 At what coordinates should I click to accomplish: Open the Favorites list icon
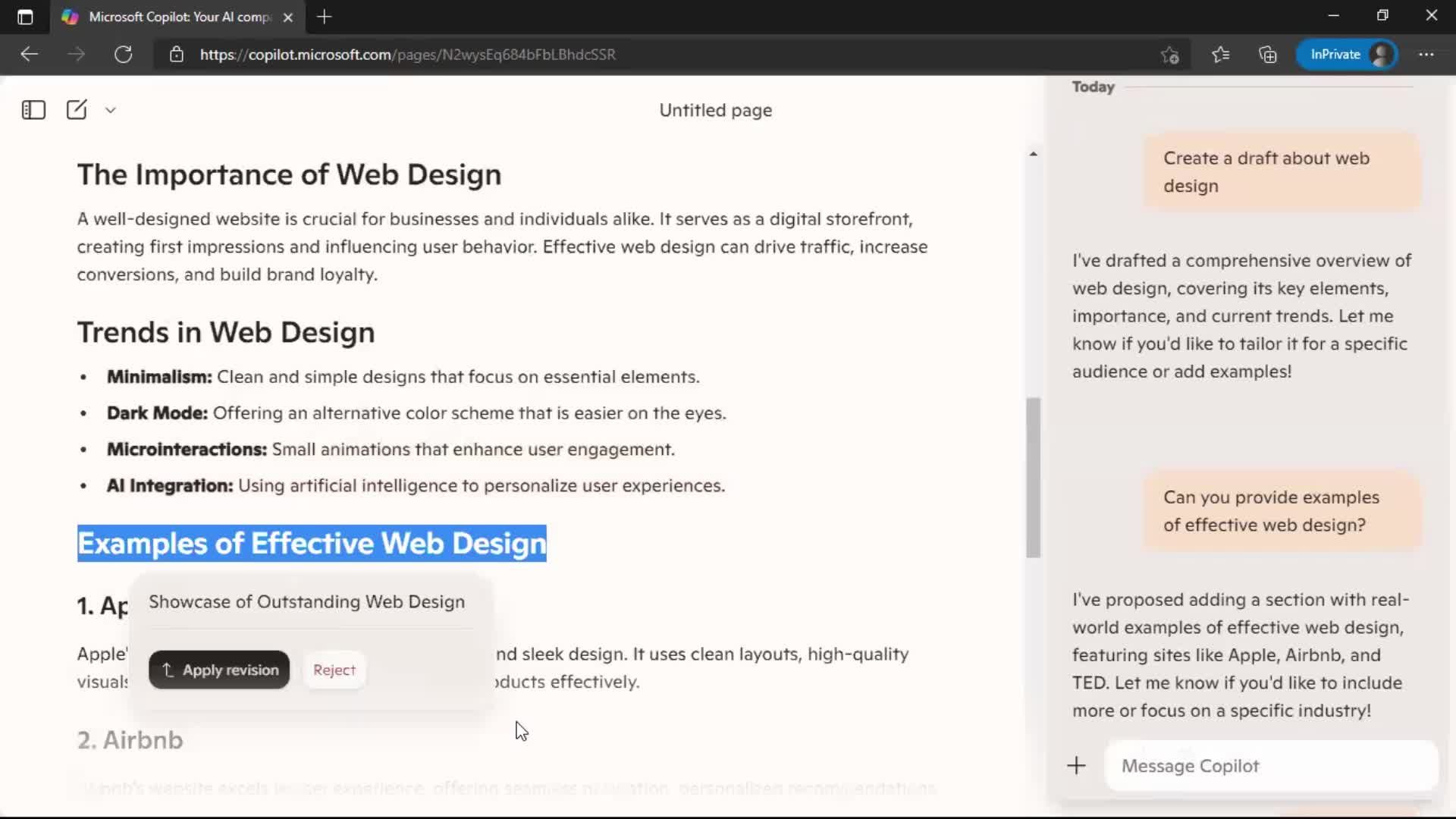(x=1221, y=55)
